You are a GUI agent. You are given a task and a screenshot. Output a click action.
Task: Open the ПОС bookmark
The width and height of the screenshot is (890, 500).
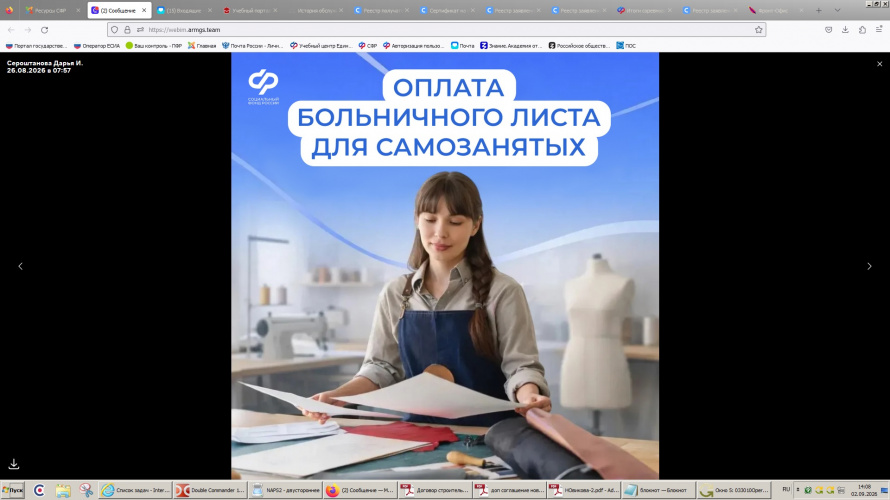click(626, 45)
